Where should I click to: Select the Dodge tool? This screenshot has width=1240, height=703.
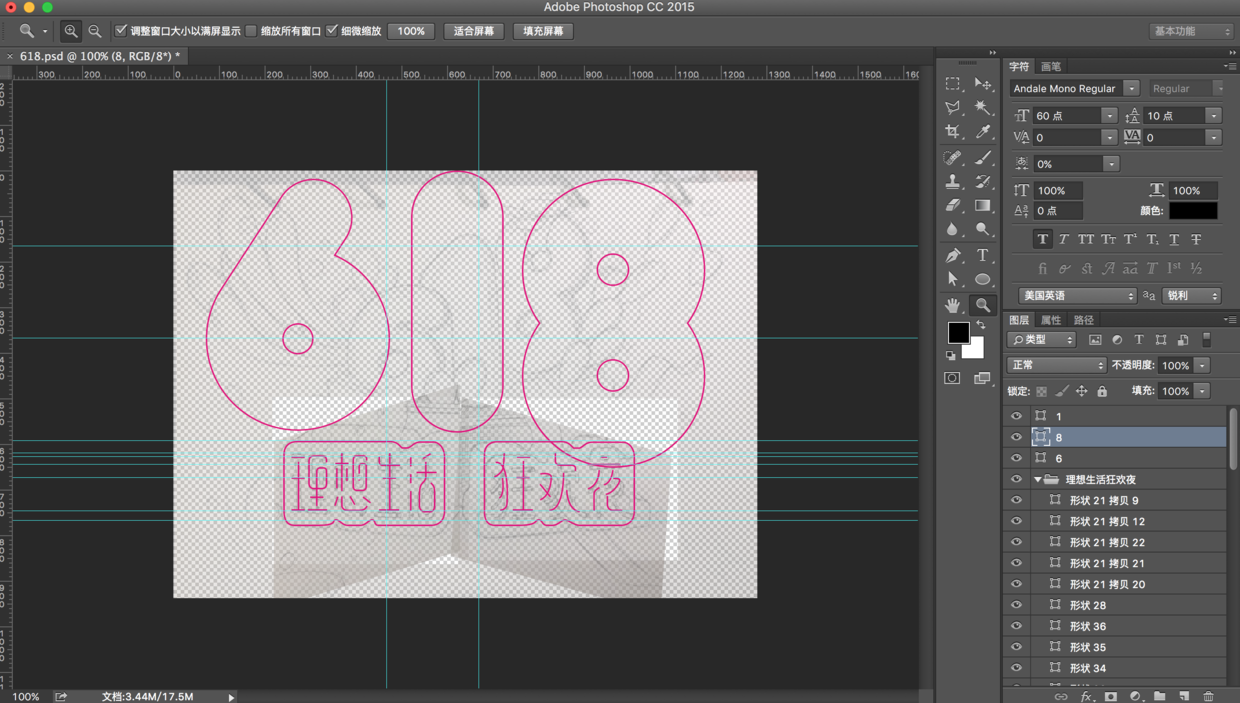pos(983,230)
